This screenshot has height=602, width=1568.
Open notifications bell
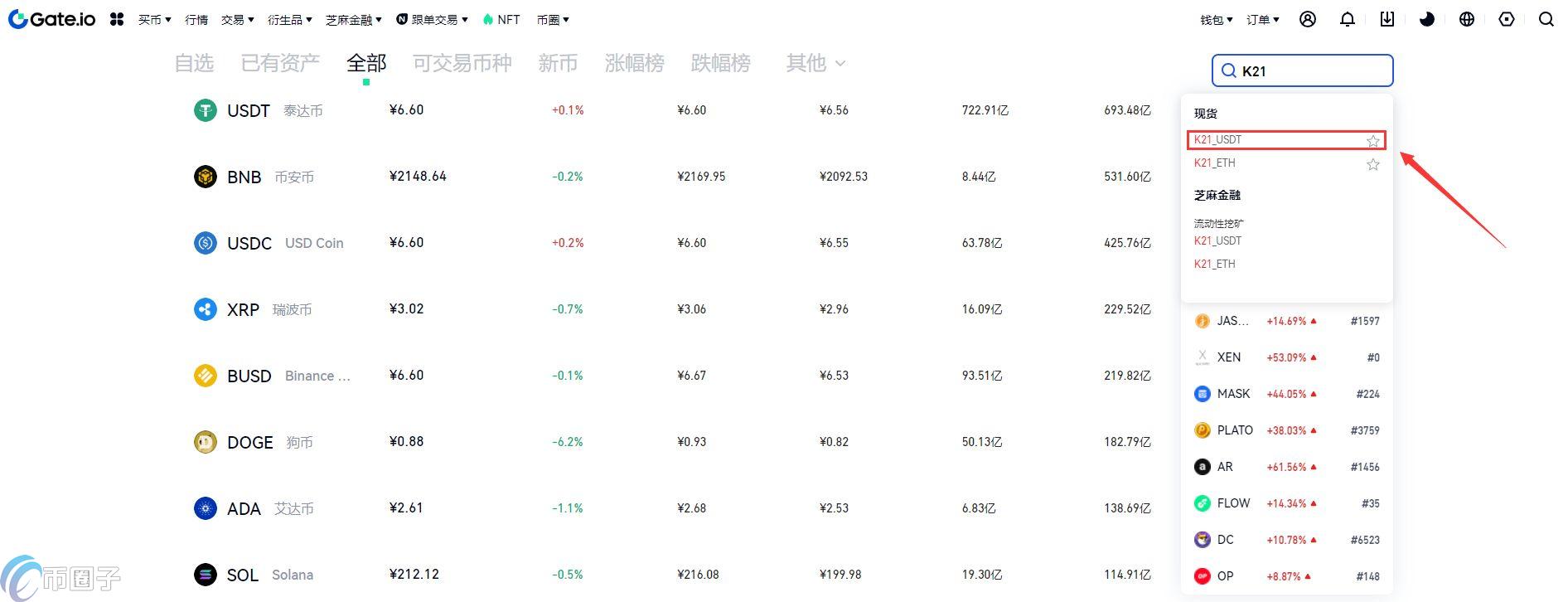(1348, 19)
